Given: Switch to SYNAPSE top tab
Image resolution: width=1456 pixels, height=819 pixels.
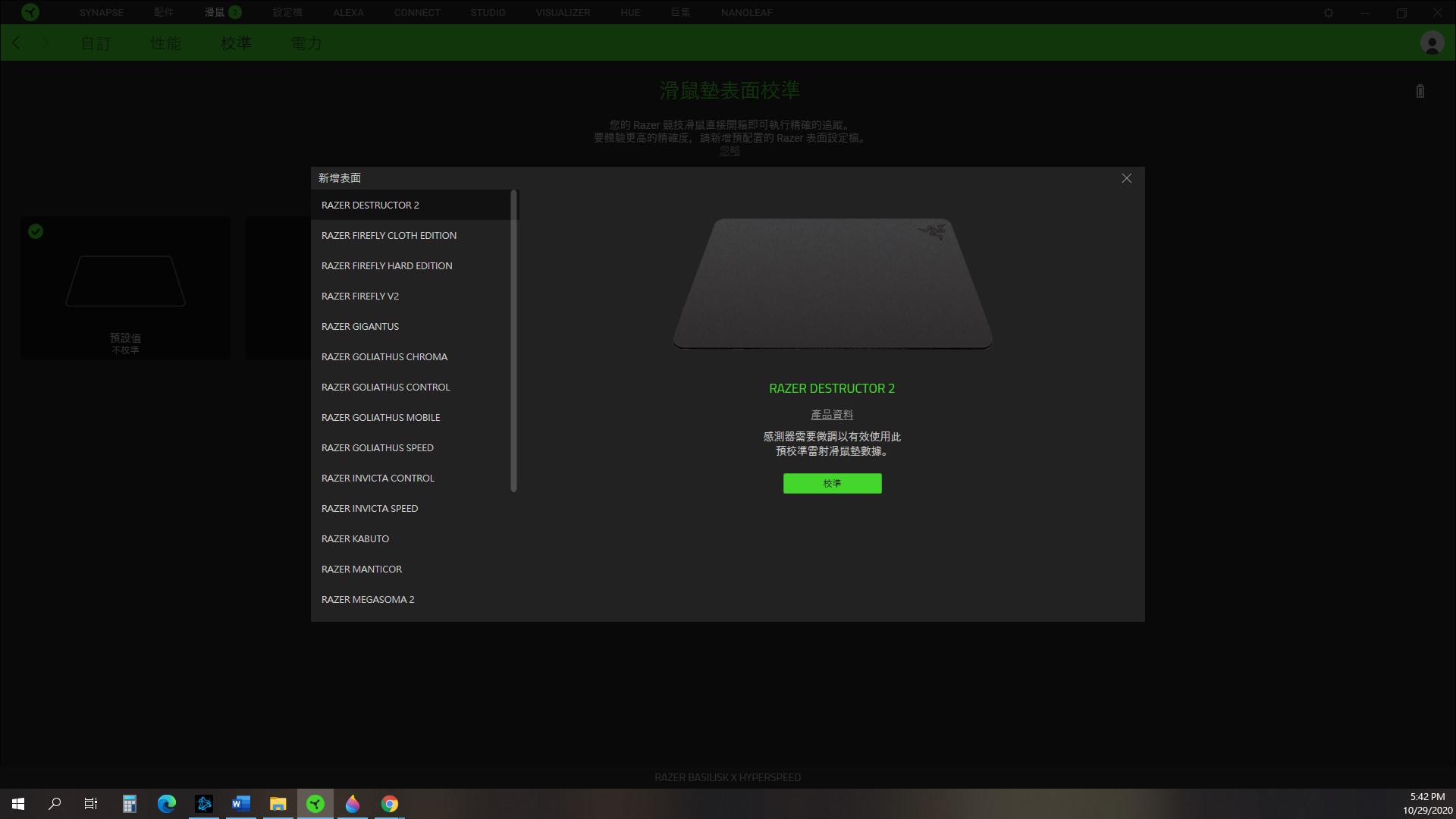Looking at the screenshot, I should pyautogui.click(x=101, y=13).
